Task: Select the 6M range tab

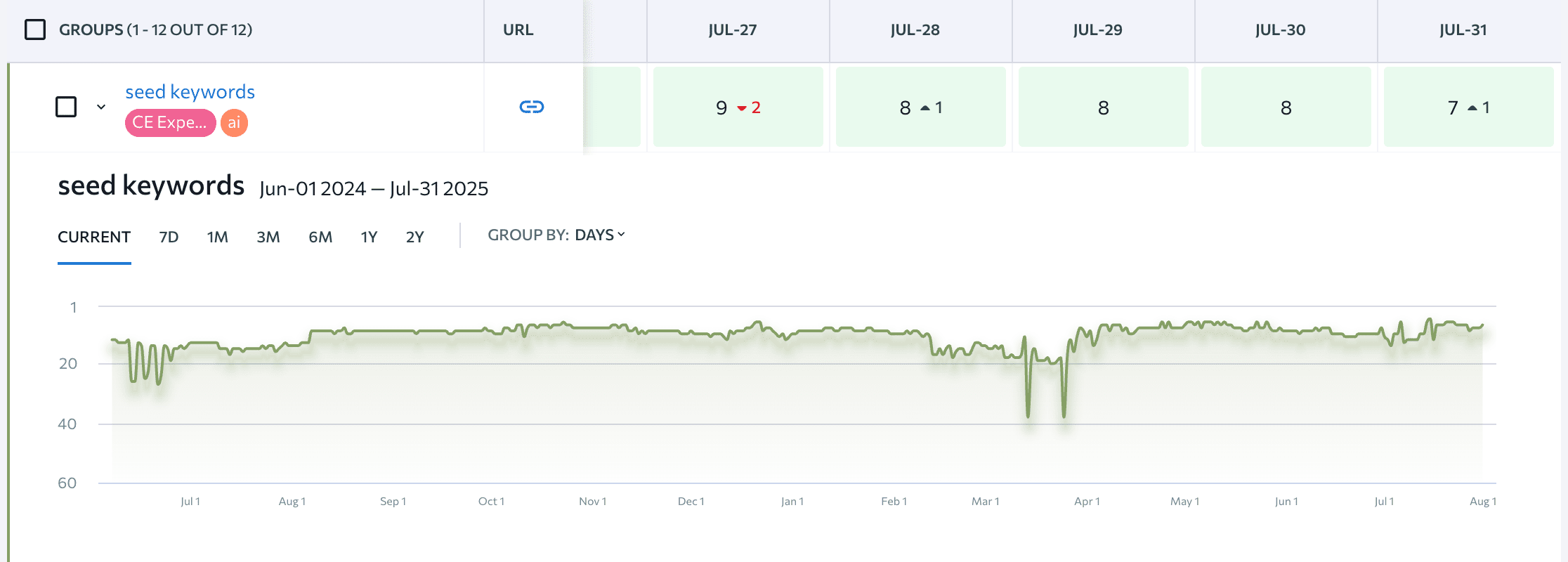Action: tap(320, 237)
